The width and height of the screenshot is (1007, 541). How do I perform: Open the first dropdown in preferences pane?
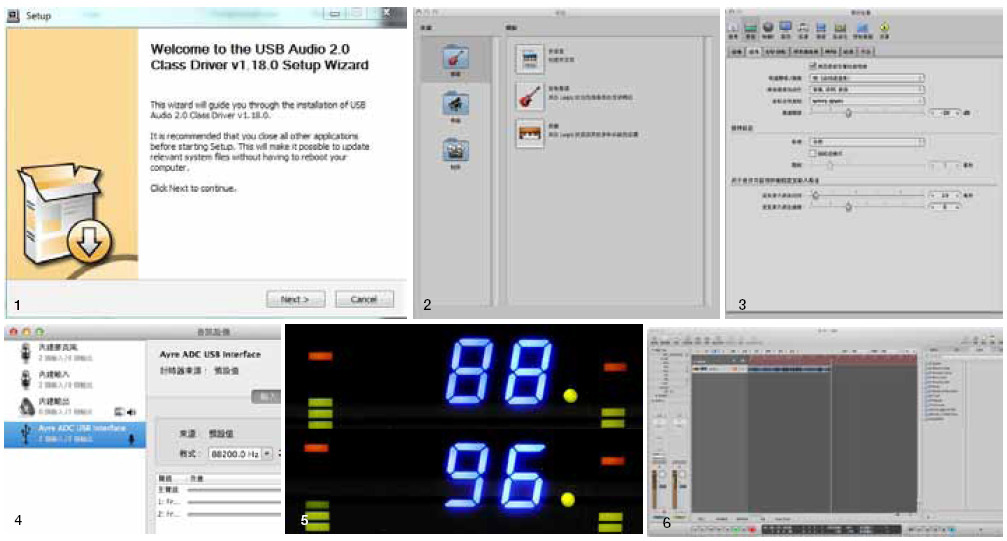pyautogui.click(x=867, y=77)
